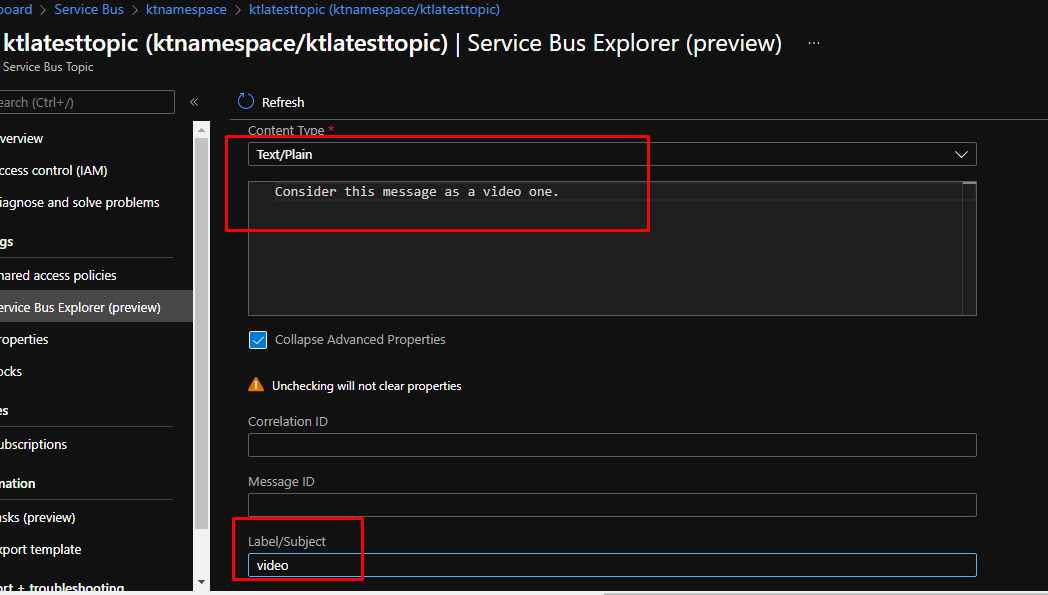Select Service Bus Explorer (preview) item

click(x=80, y=307)
